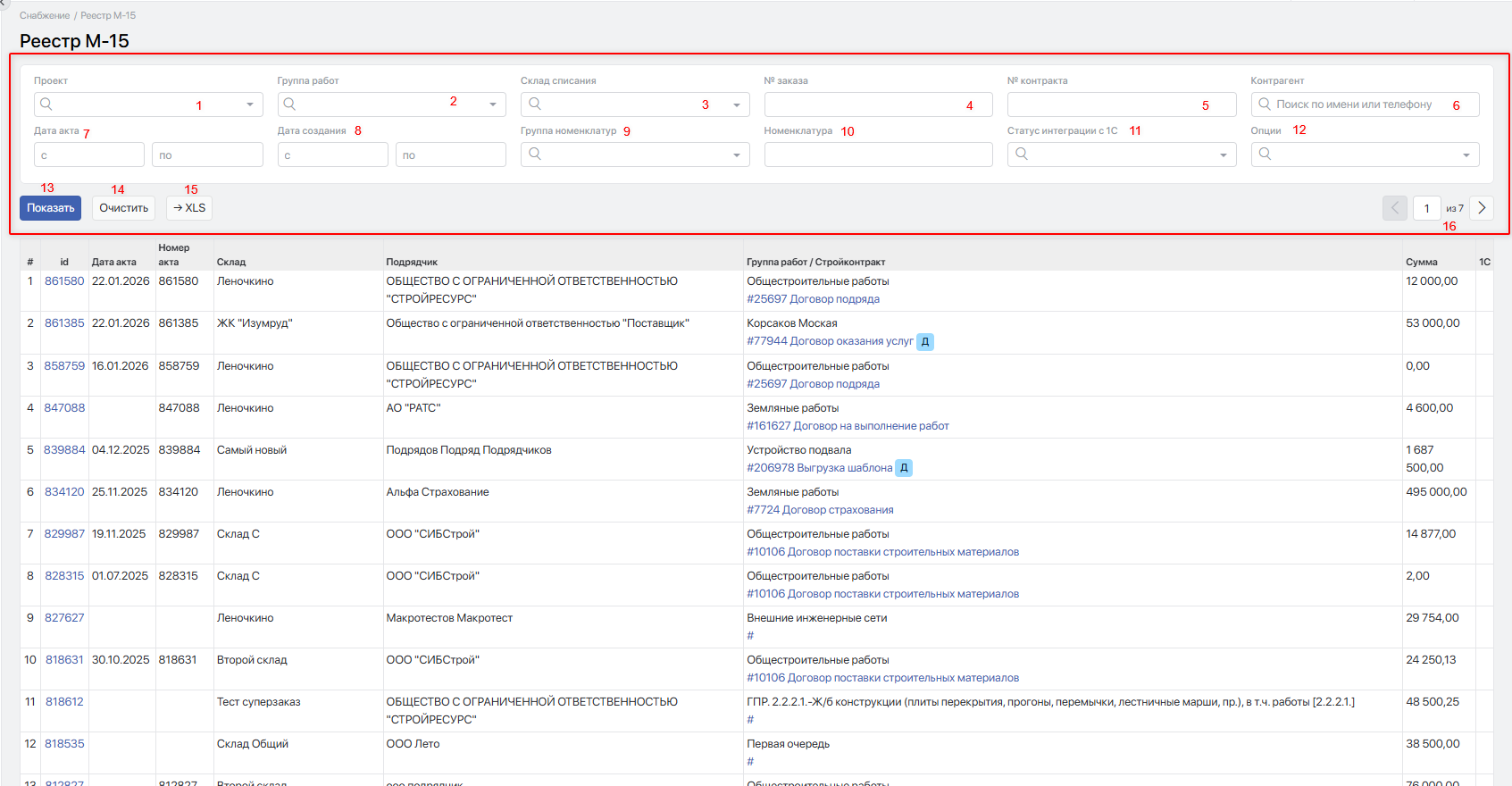Click the Дата акта start date field
The height and width of the screenshot is (786, 1512).
tap(89, 155)
